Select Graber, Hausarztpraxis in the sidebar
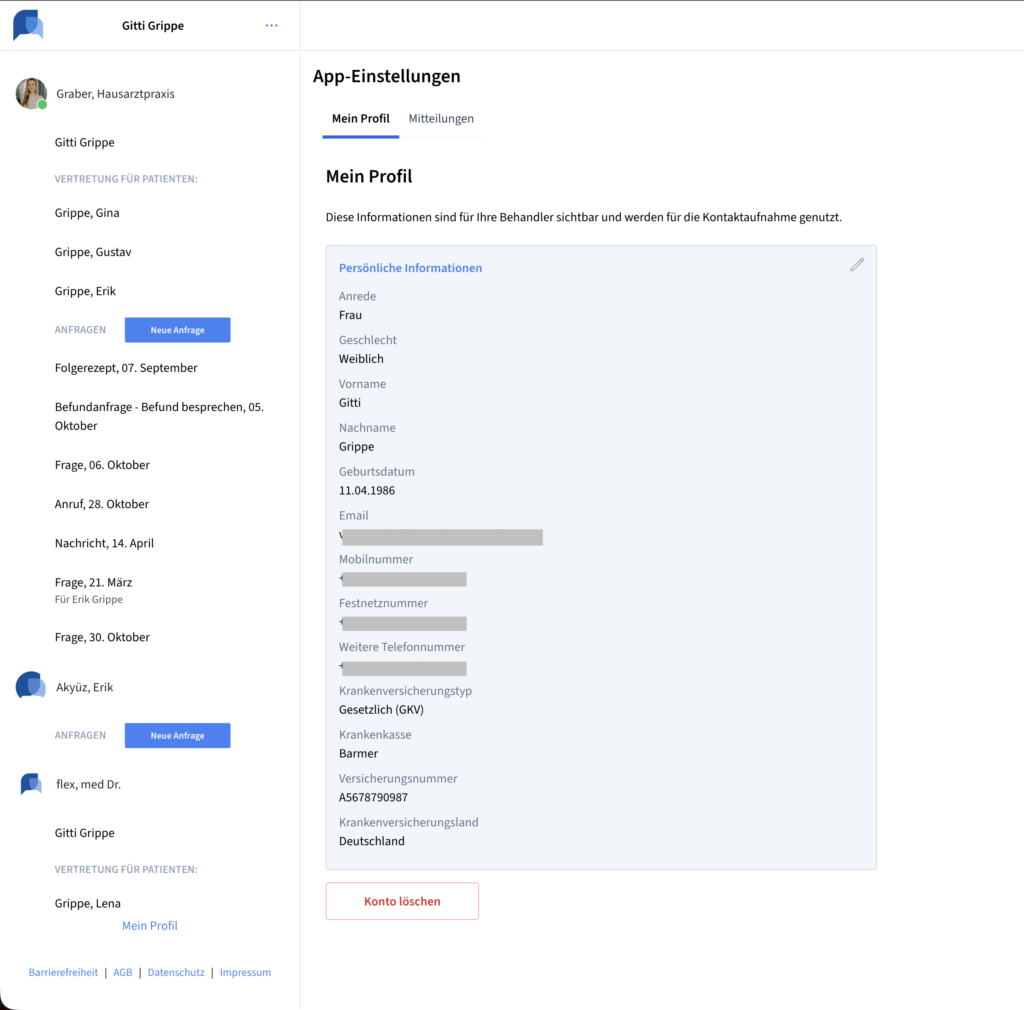The width and height of the screenshot is (1024, 1010). (x=116, y=94)
